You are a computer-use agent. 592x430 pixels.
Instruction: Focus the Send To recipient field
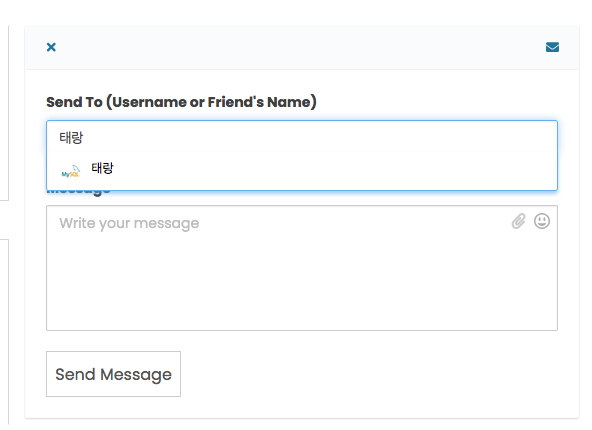pyautogui.click(x=302, y=137)
